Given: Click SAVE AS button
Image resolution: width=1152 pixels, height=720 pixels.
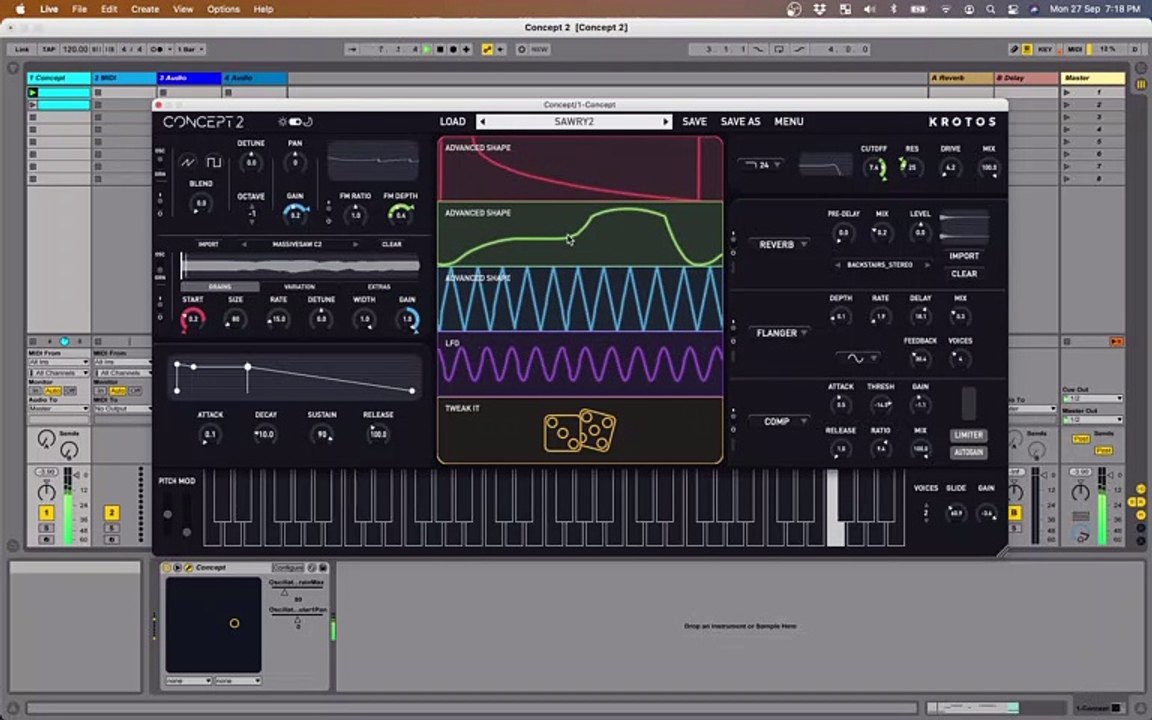Looking at the screenshot, I should [x=740, y=122].
